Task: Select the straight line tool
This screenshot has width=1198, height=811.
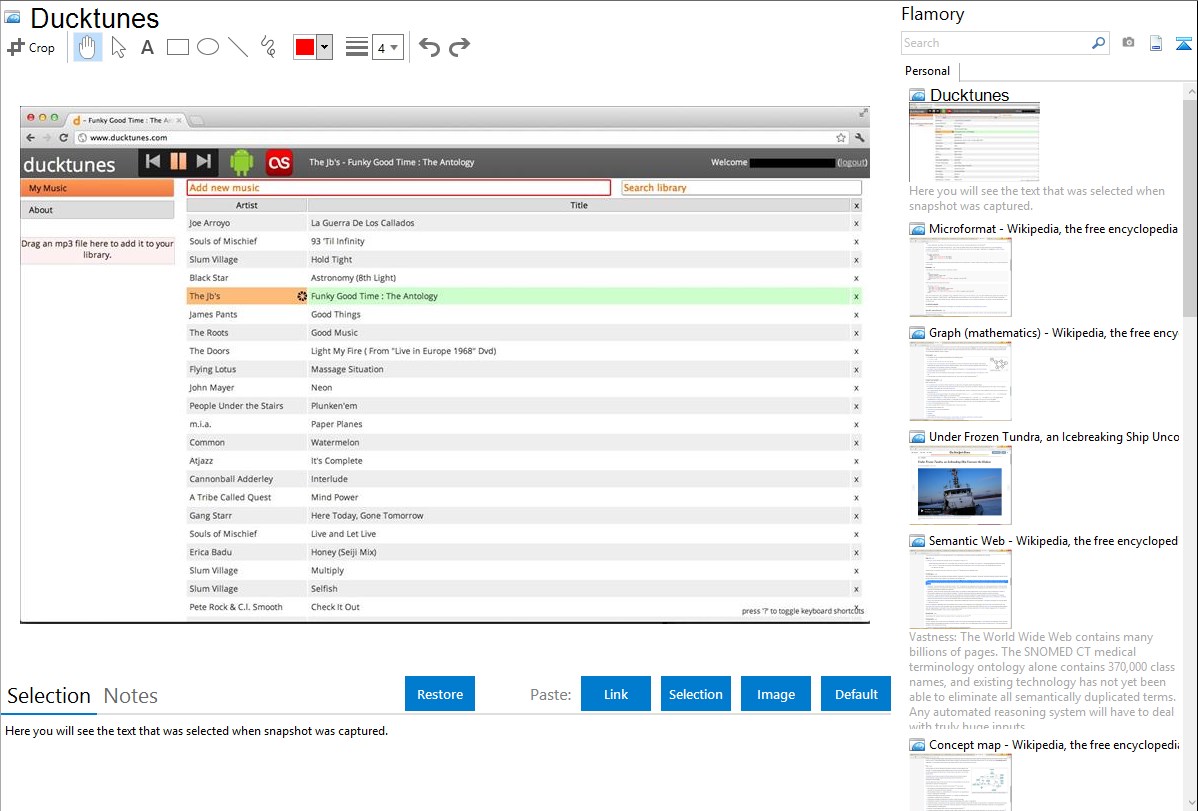Action: tap(238, 47)
